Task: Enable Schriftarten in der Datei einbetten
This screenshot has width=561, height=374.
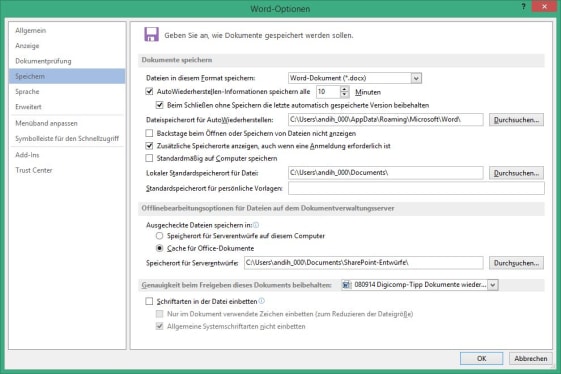Action: [149, 301]
